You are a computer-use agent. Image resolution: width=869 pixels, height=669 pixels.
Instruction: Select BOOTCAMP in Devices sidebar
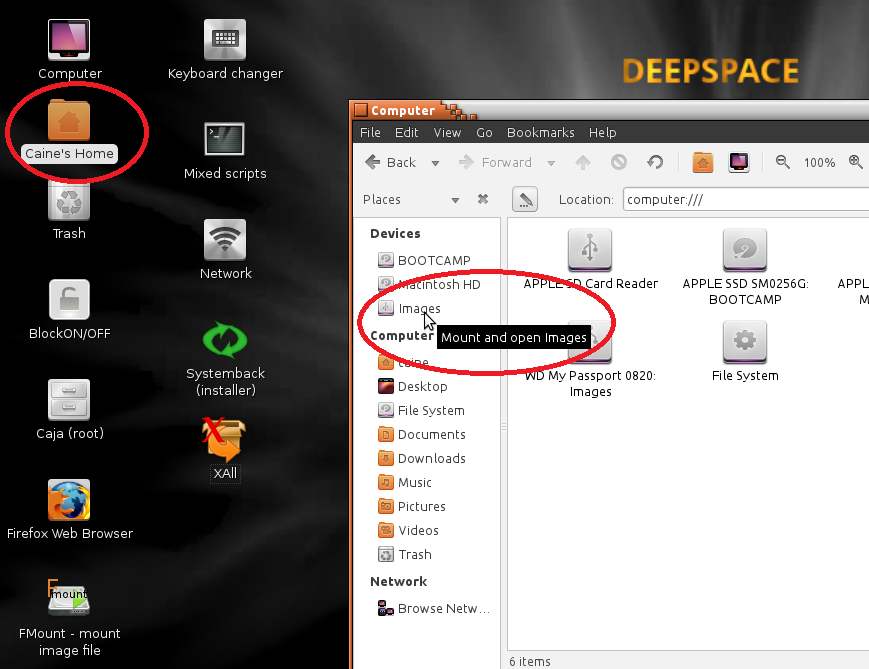pyautogui.click(x=425, y=260)
